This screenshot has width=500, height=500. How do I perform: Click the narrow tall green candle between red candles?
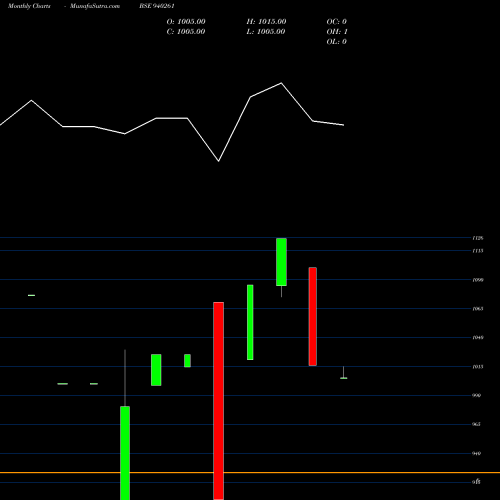click(250, 322)
